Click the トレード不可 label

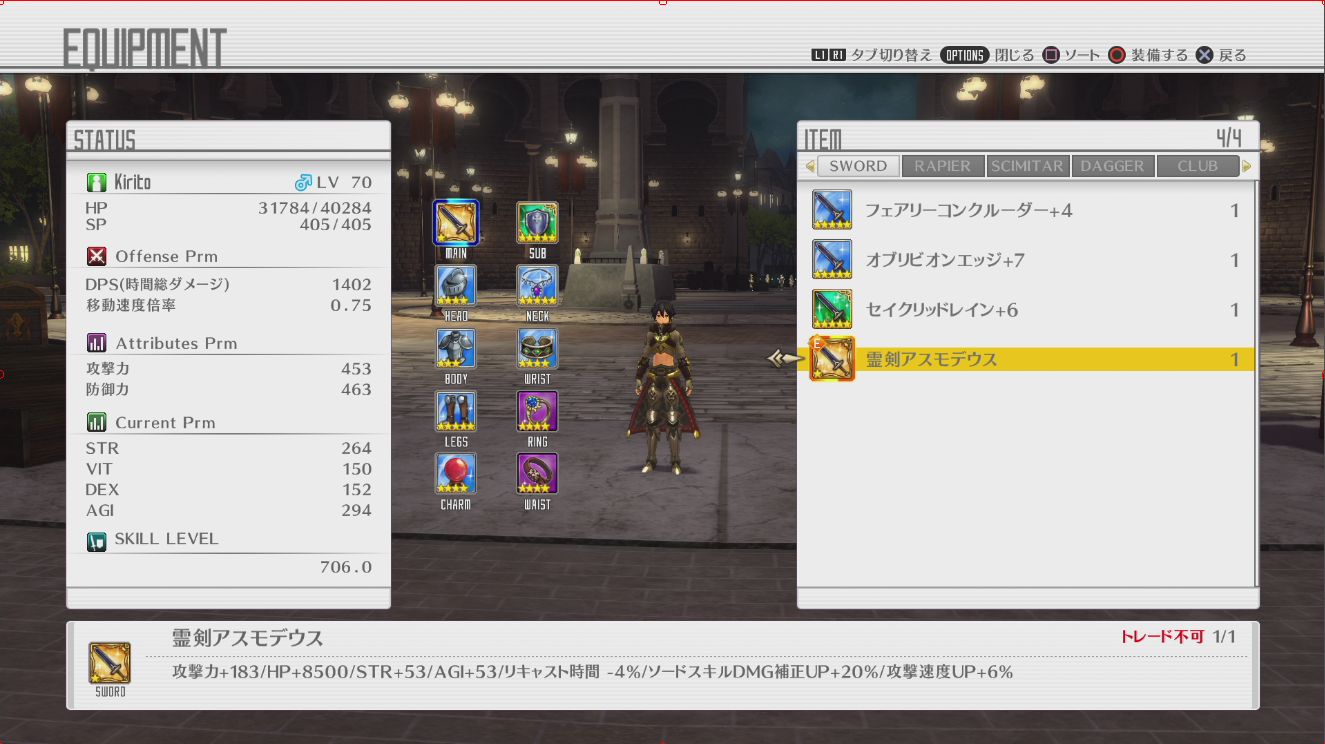(1162, 637)
